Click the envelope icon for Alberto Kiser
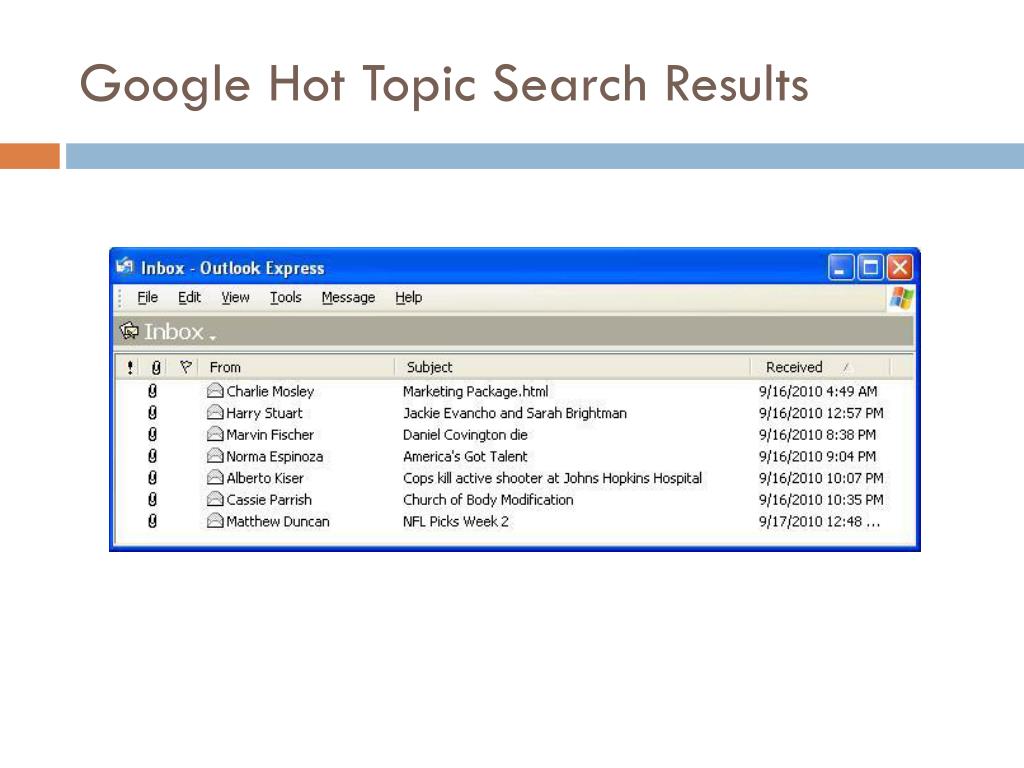1024x768 pixels. [x=215, y=477]
